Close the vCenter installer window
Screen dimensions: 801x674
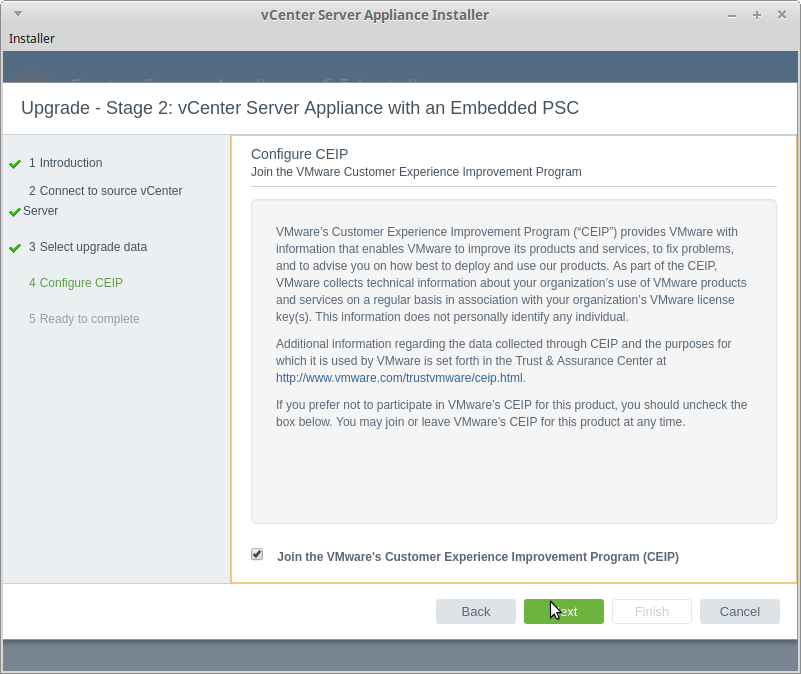click(x=782, y=15)
